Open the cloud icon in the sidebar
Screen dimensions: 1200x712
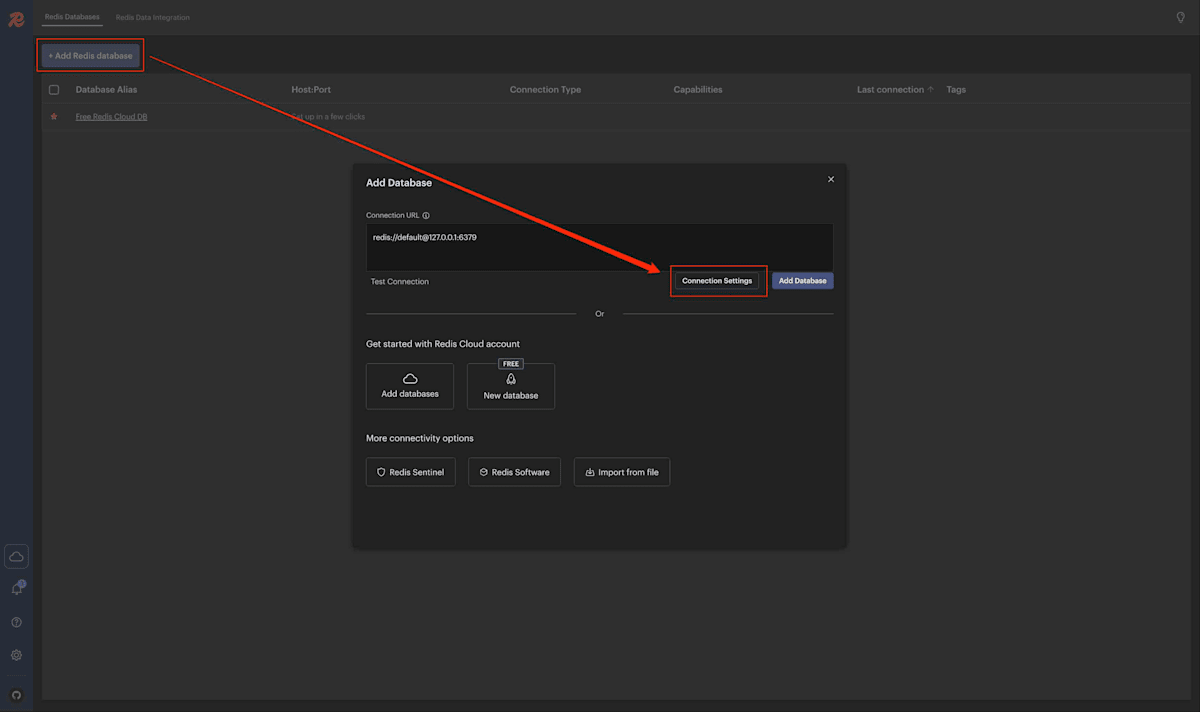click(x=16, y=557)
